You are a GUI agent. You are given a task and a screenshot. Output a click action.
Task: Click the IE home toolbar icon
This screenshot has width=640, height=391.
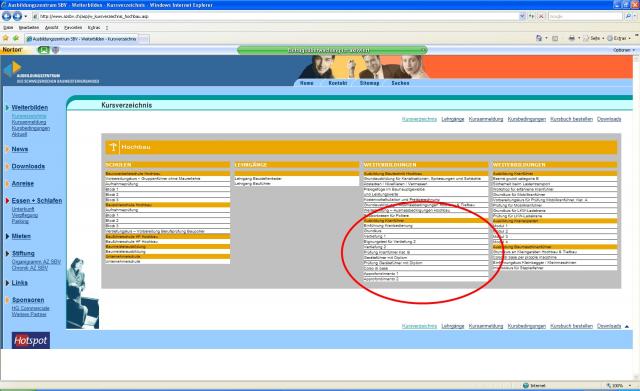coord(539,38)
